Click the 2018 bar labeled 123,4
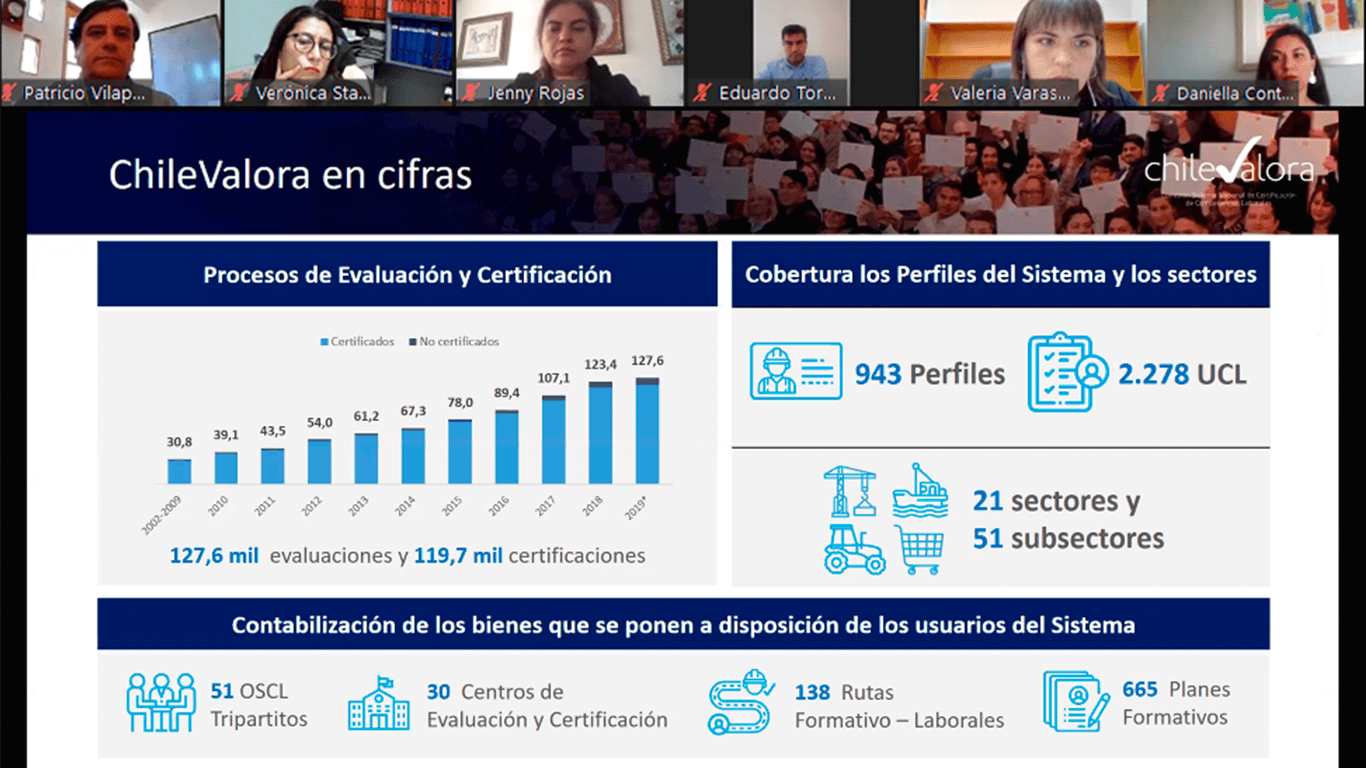 pyautogui.click(x=600, y=433)
